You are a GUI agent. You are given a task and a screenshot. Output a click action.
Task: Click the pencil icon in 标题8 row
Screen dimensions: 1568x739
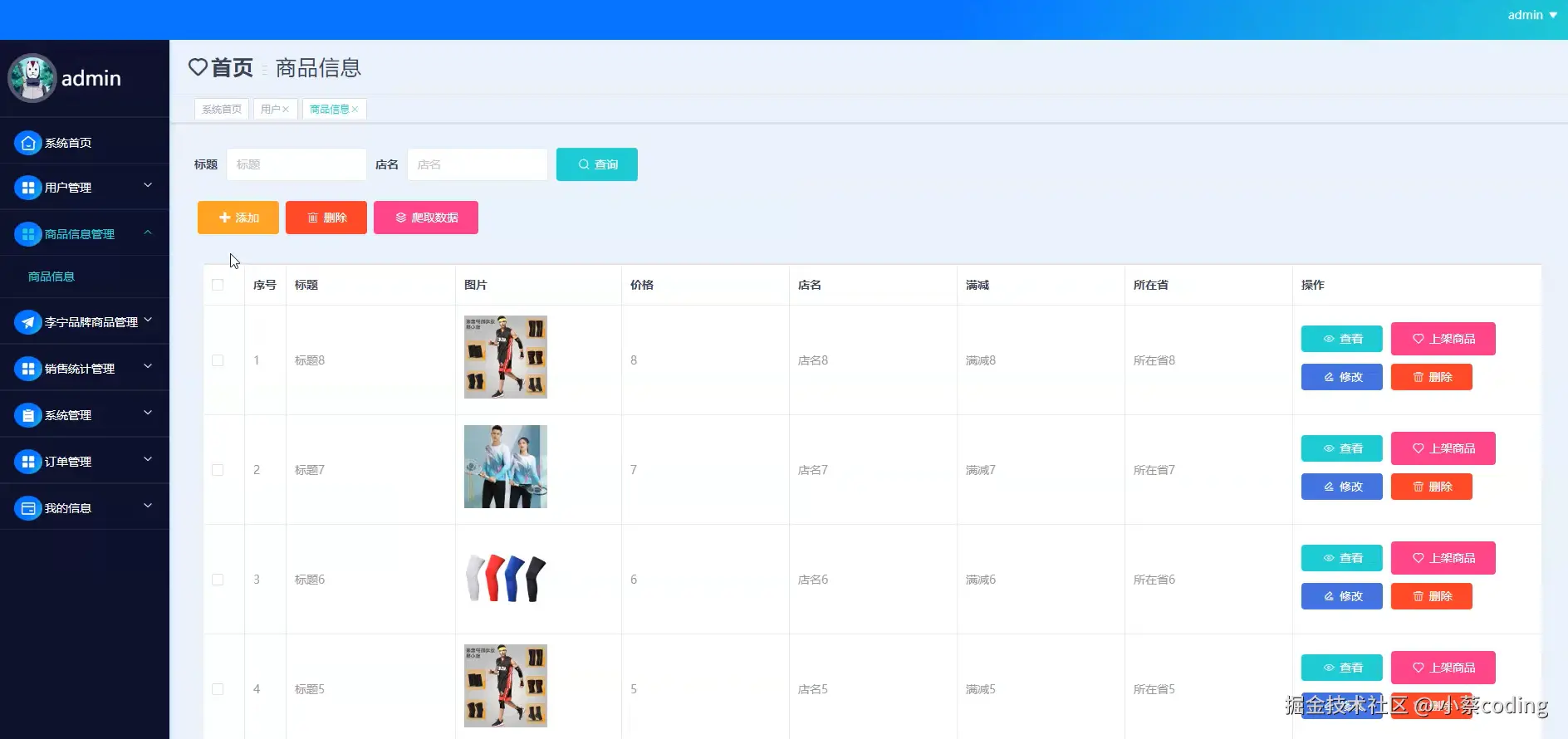point(1329,377)
